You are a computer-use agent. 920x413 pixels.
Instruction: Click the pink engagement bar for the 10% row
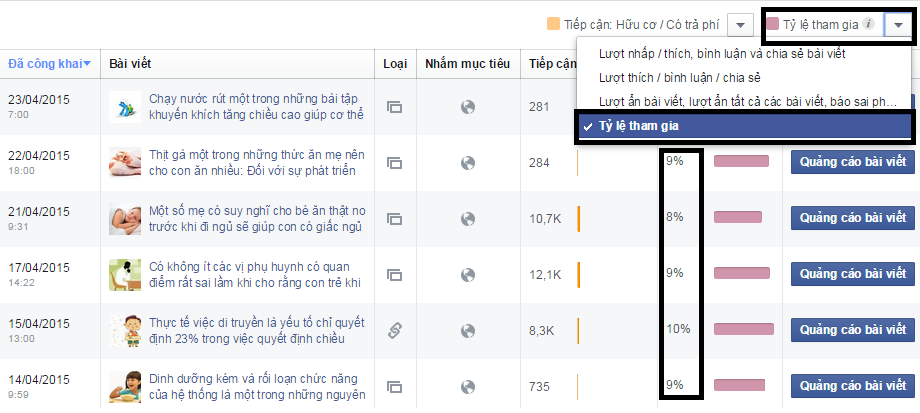coord(744,329)
